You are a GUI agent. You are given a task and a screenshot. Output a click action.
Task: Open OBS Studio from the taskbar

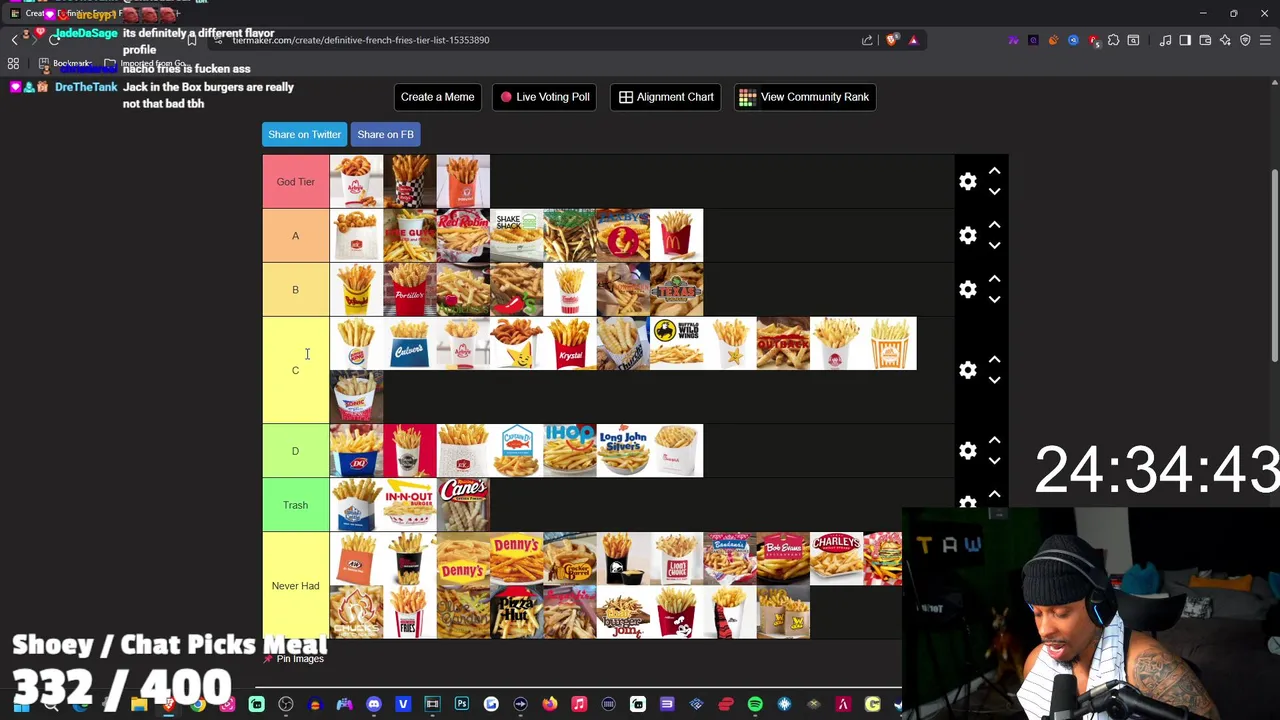coord(285,705)
